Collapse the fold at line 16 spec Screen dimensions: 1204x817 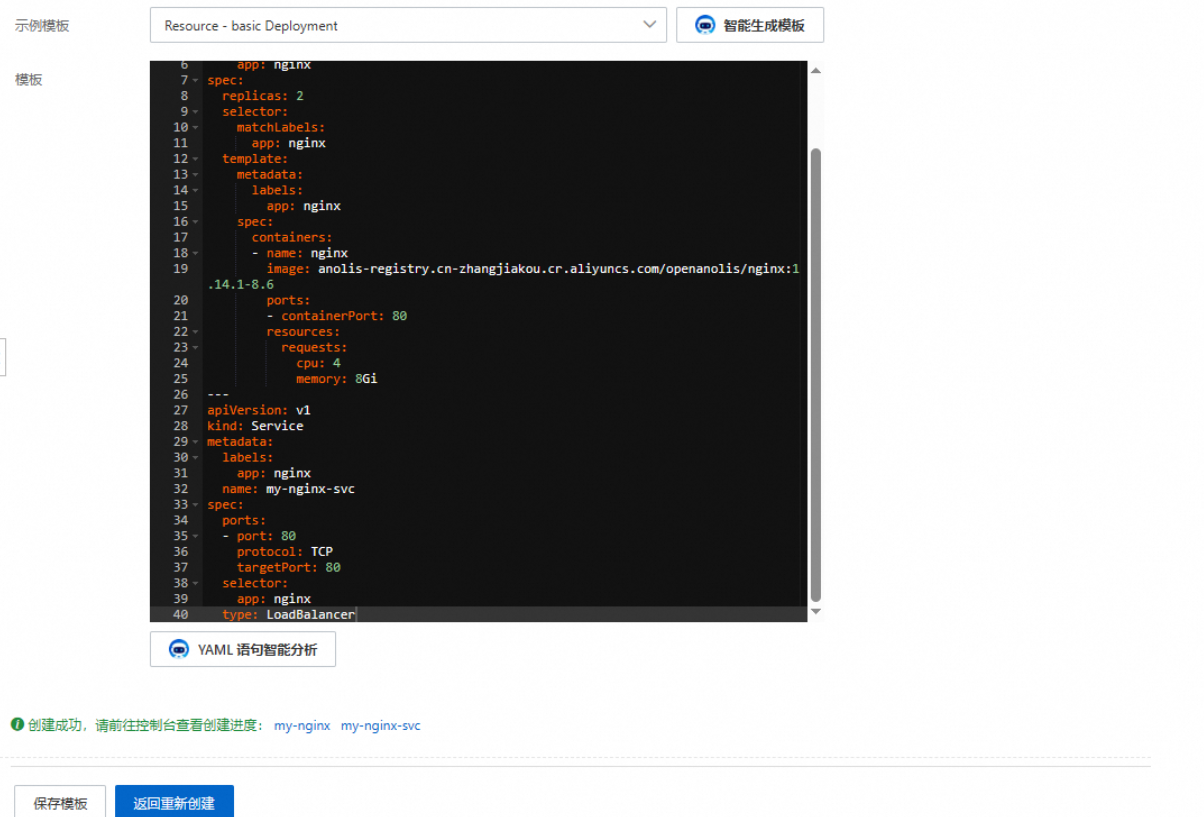(196, 222)
